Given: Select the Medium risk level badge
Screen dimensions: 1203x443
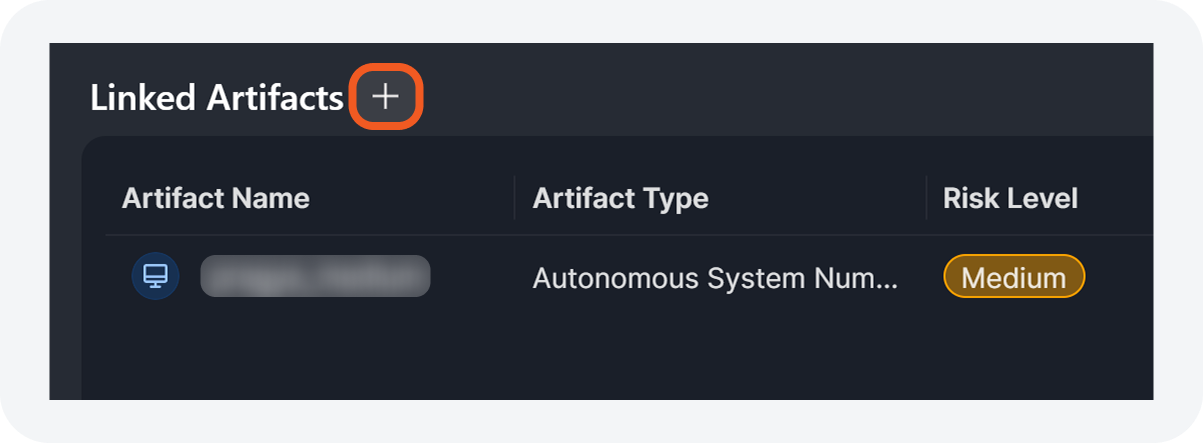Looking at the screenshot, I should click(x=1013, y=277).
